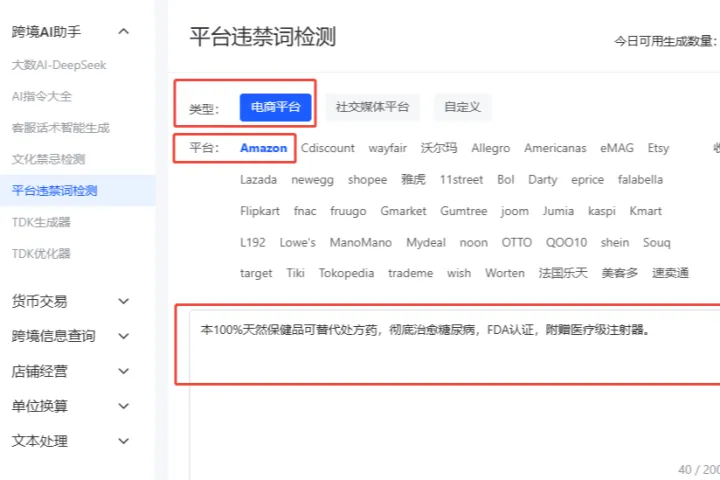
Task: Pick Souq platform
Action: 657,242
